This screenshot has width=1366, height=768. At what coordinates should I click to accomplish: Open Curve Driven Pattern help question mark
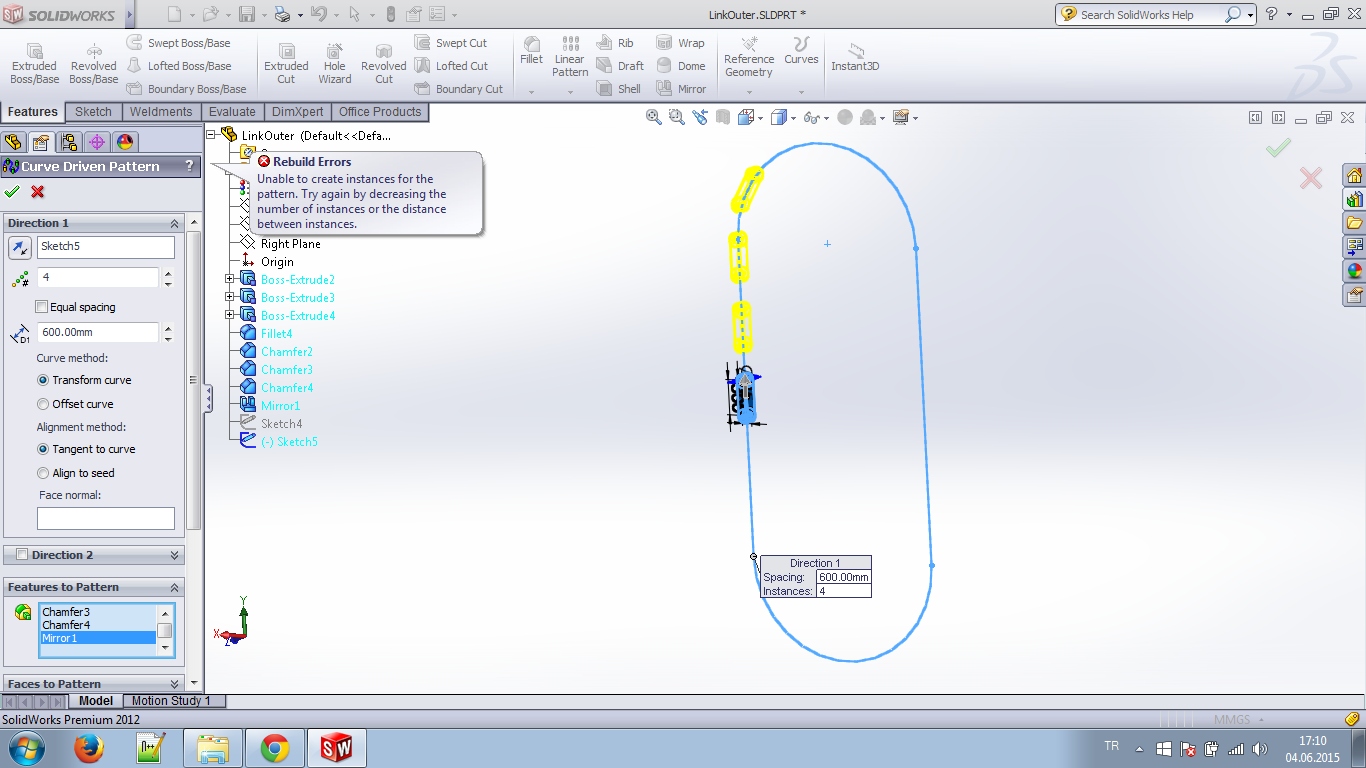188,167
